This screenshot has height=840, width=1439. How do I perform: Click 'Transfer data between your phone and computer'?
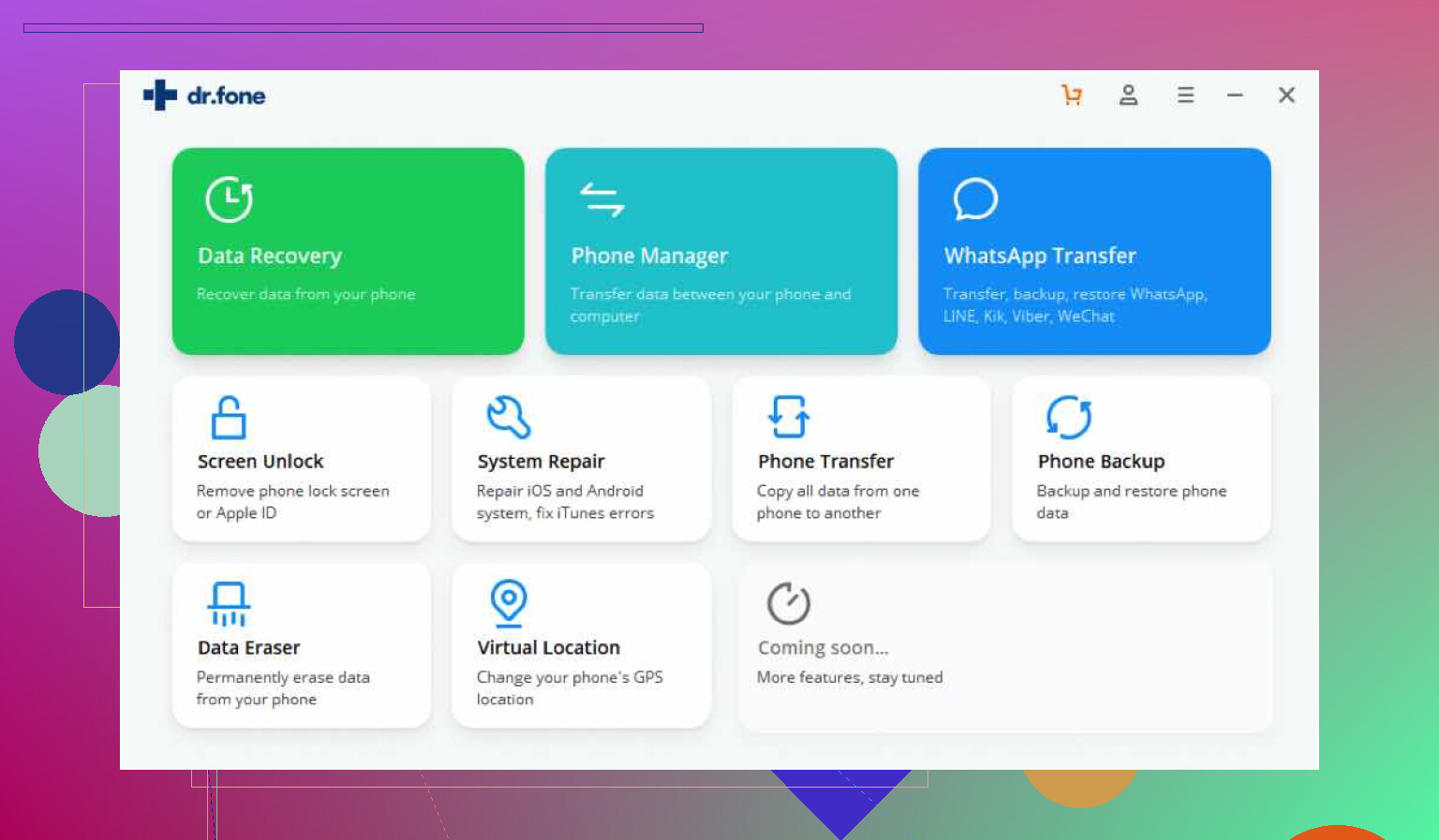[710, 305]
